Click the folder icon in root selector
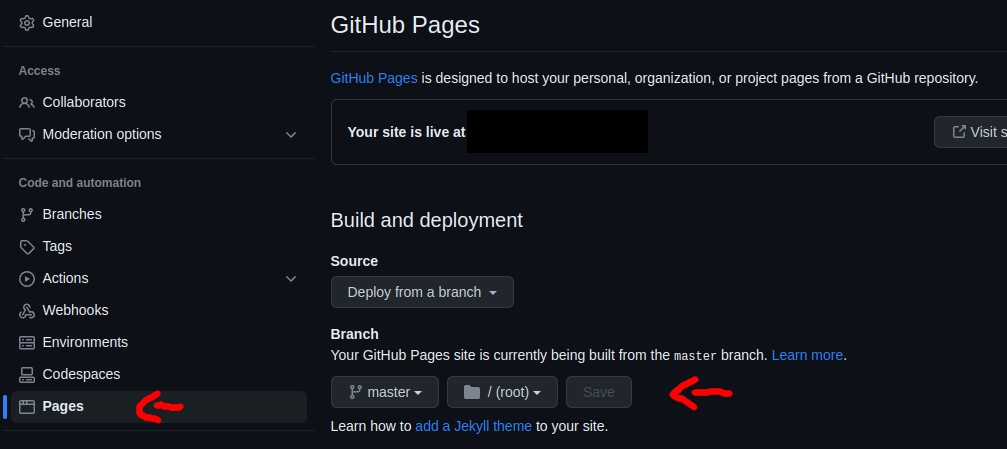This screenshot has width=1007, height=449. [472, 392]
